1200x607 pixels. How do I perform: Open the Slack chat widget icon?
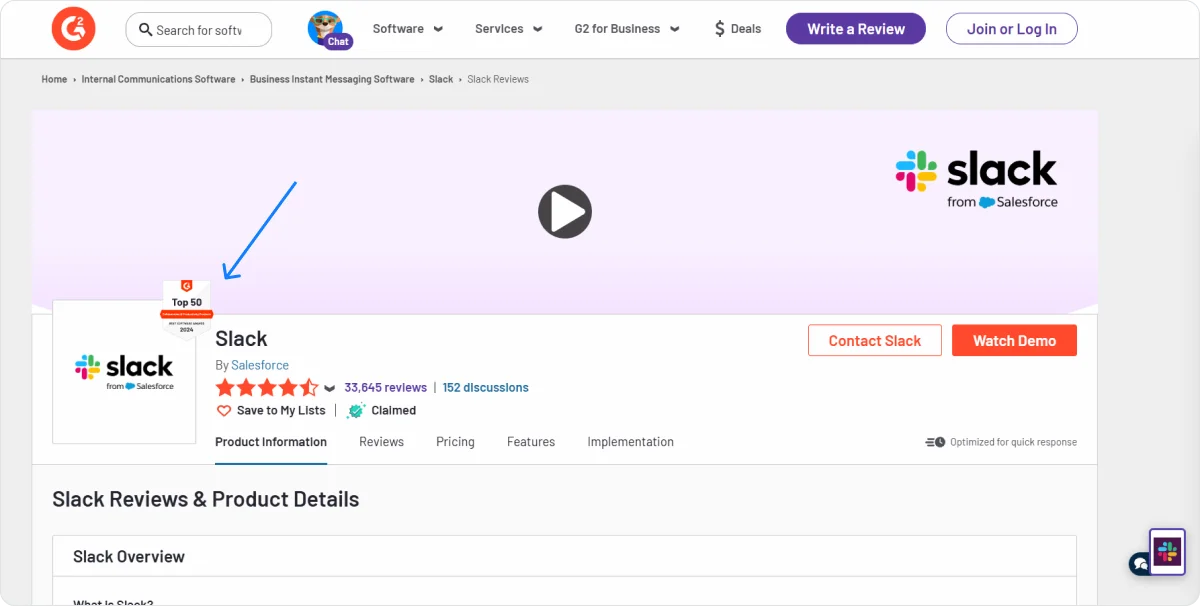click(x=1167, y=551)
